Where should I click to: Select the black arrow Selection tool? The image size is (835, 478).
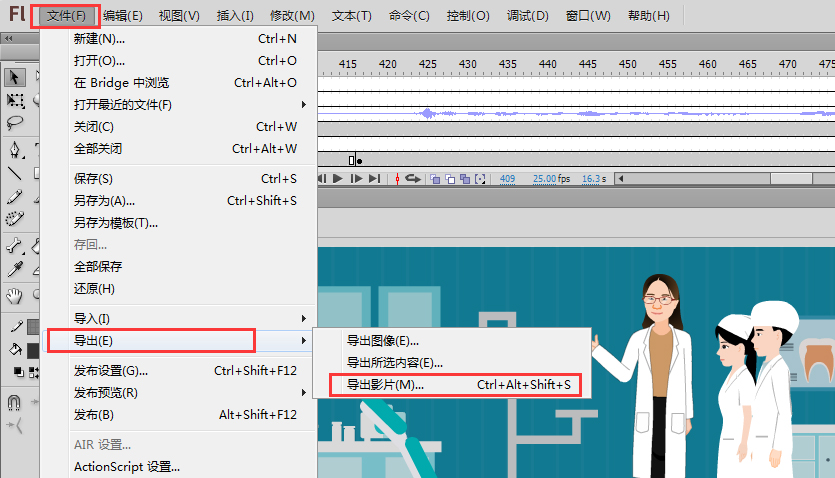click(x=15, y=78)
